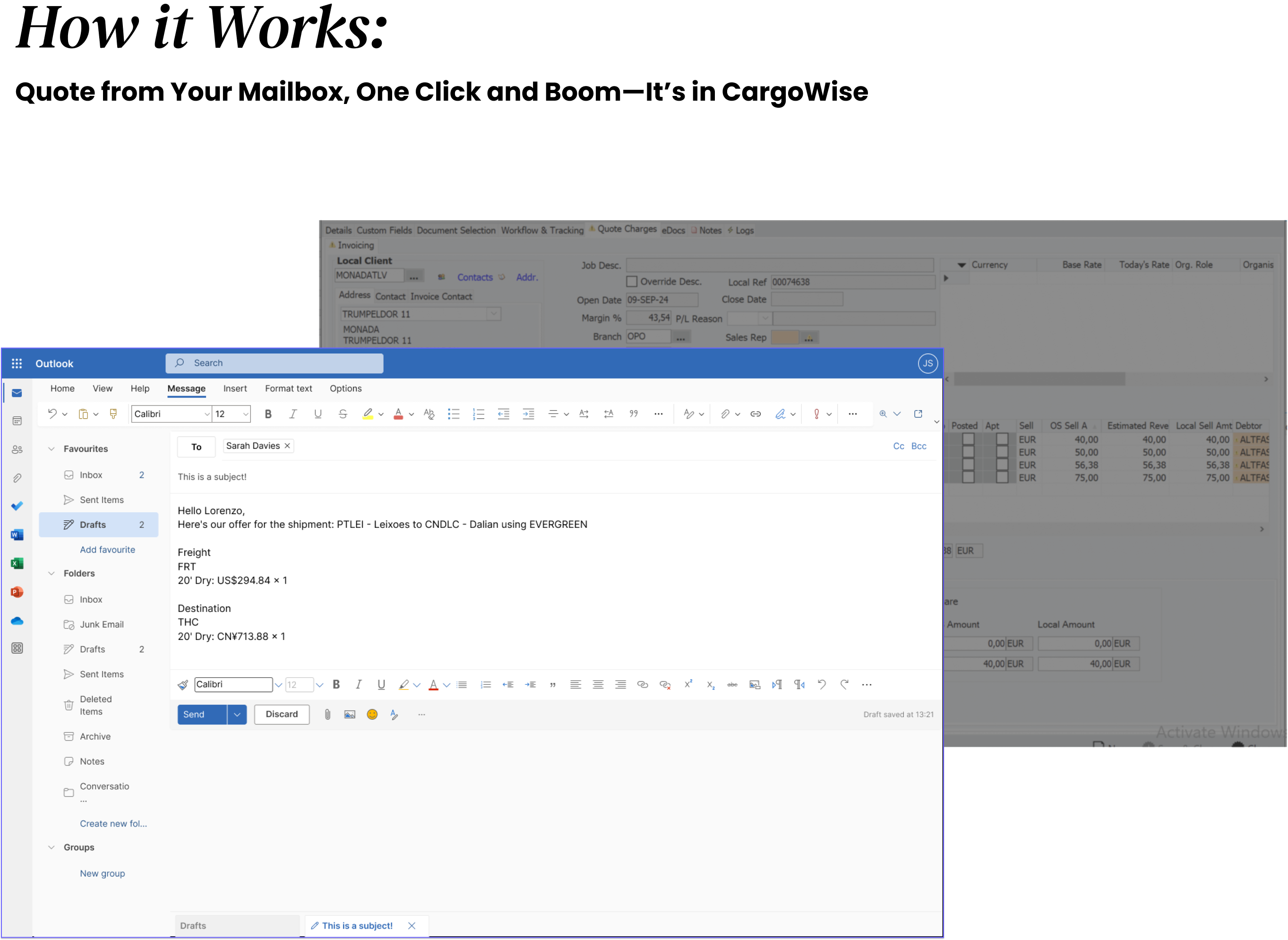The width and height of the screenshot is (1288, 940).
Task: Insert quote block from top ribbon
Action: pos(633,414)
